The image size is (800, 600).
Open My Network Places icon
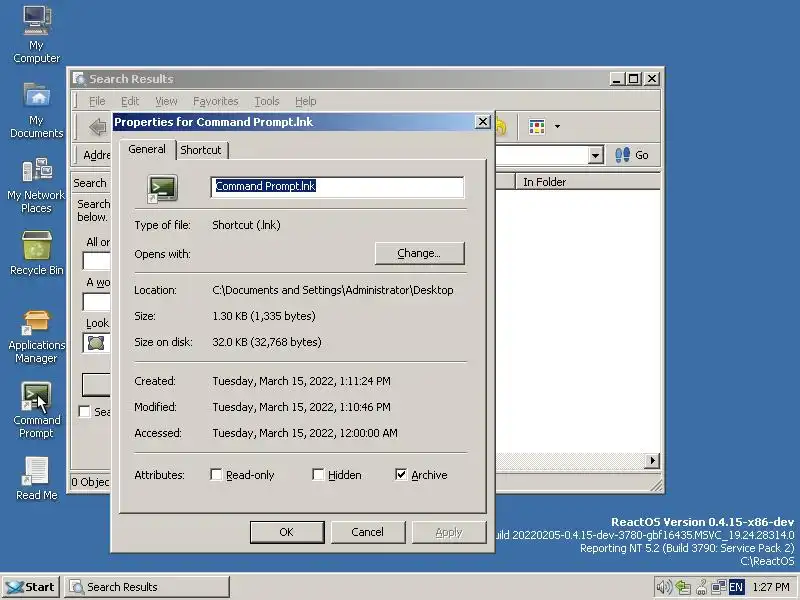(36, 185)
